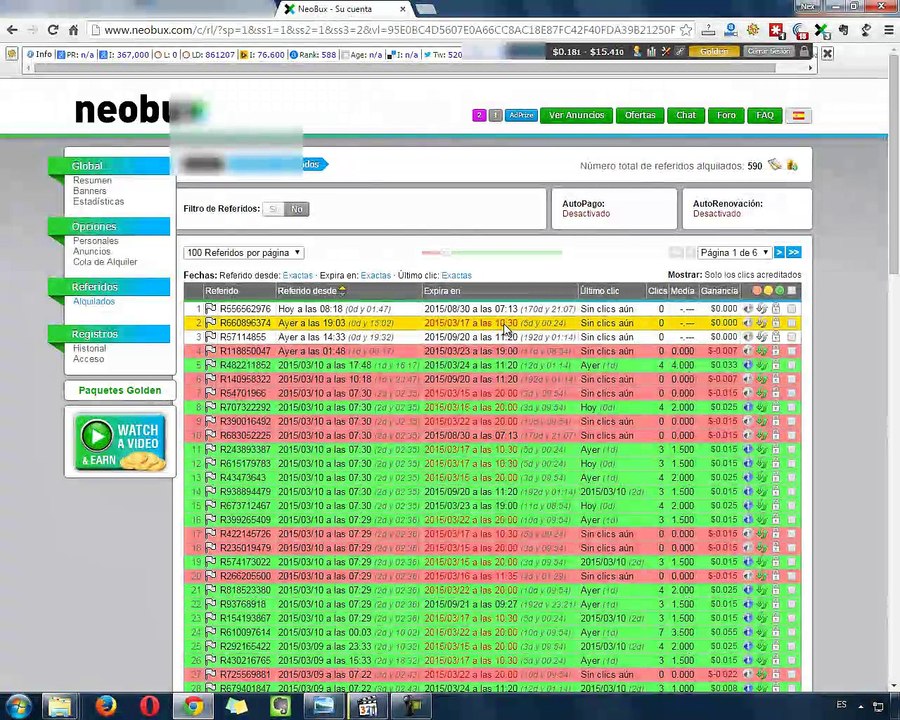The image size is (900, 720).
Task: Filter by green color marker in header
Action: pyautogui.click(x=779, y=291)
